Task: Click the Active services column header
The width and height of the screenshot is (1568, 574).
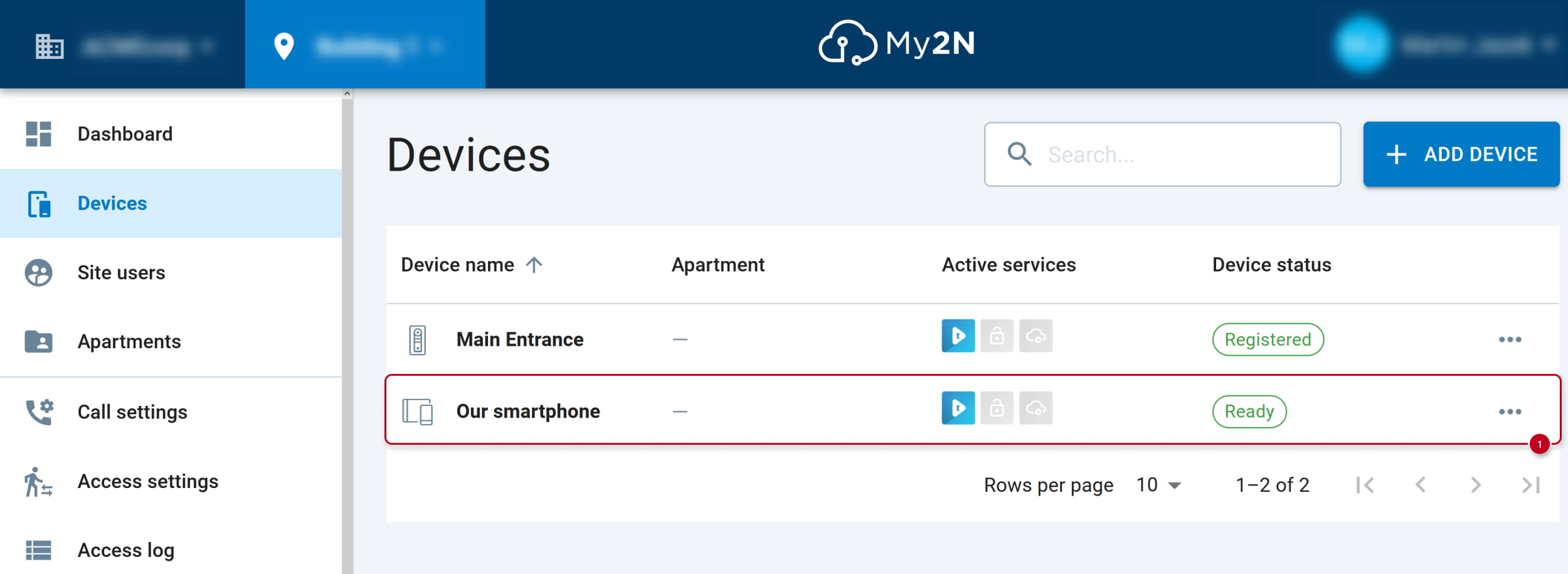Action: point(1009,265)
